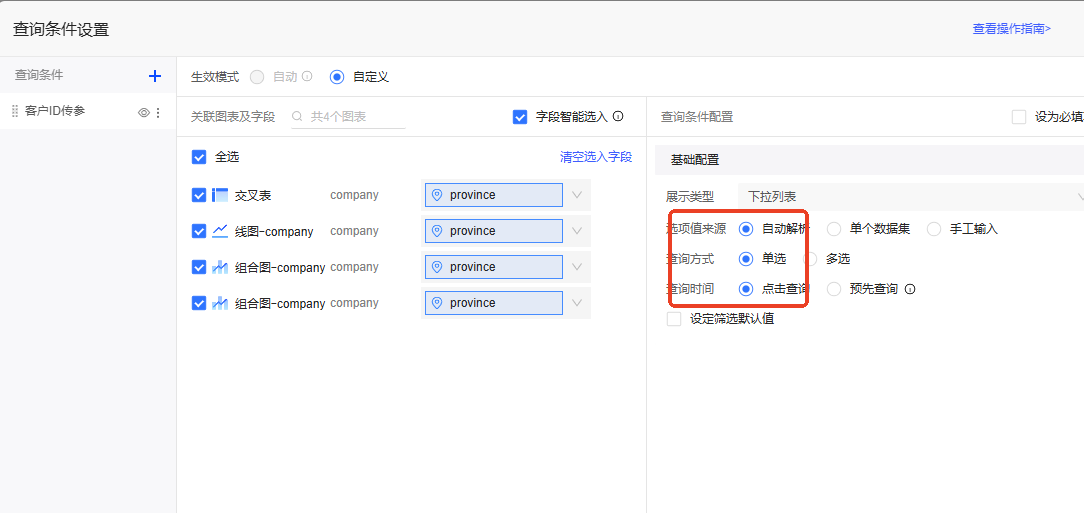
Task: Check the 设定筛选默认值 checkbox
Action: [674, 319]
